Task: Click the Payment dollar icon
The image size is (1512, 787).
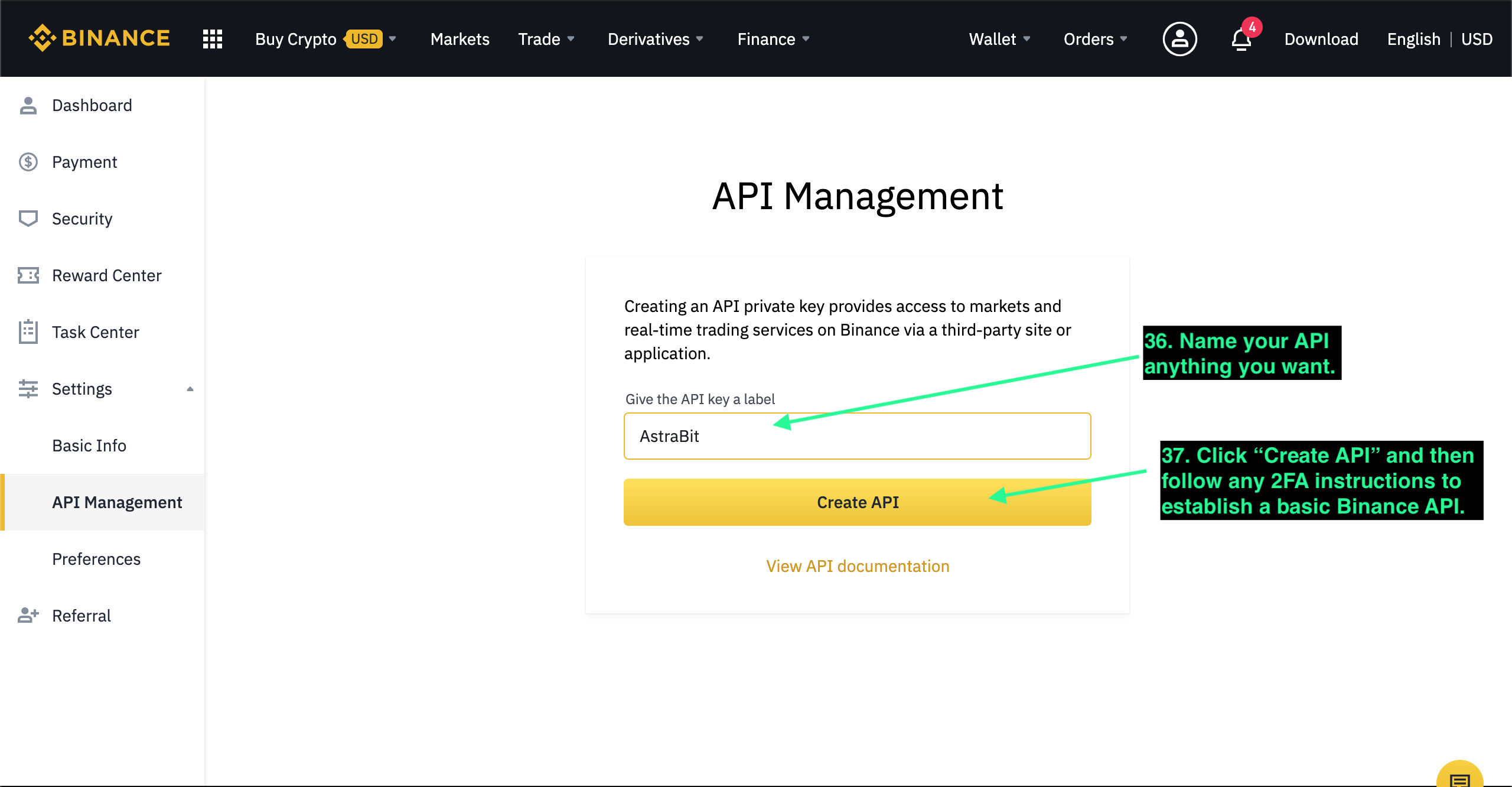Action: coord(28,162)
